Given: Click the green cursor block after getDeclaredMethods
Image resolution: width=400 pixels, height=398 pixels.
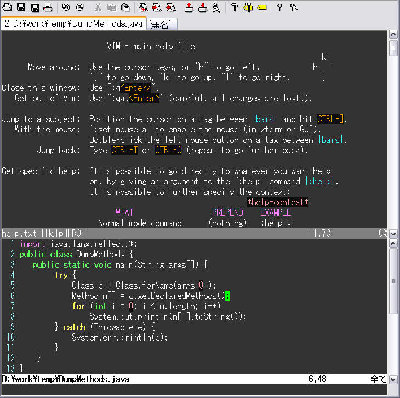Looking at the screenshot, I should pos(227,296).
